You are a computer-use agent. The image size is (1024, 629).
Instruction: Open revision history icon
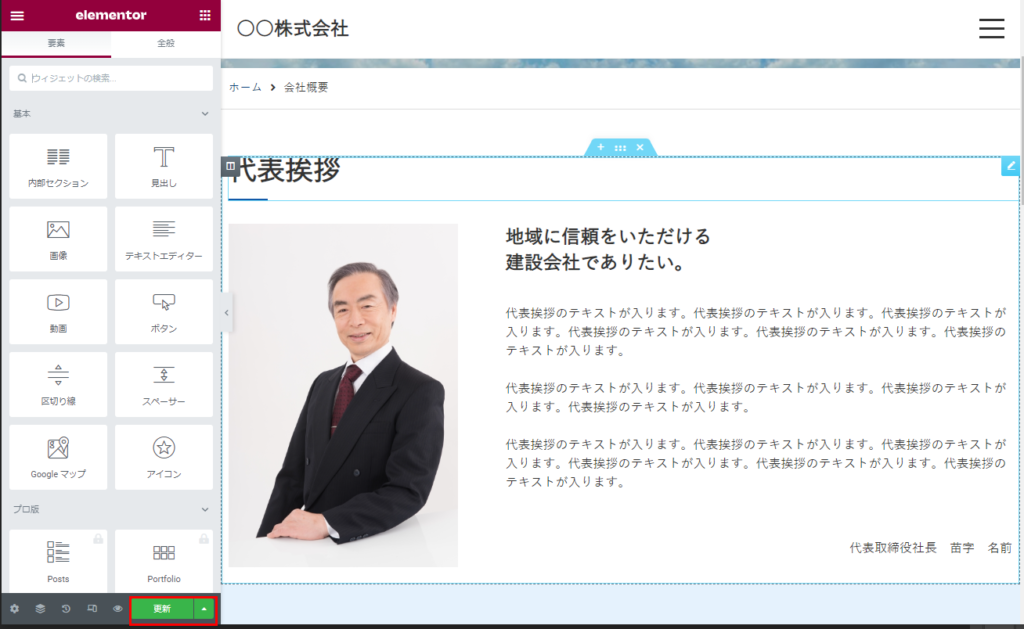[66, 608]
